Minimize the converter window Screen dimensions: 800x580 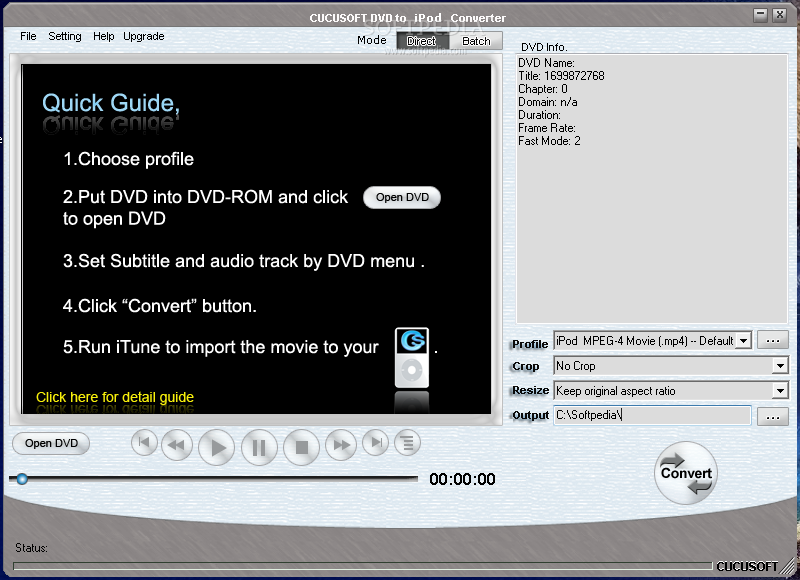pyautogui.click(x=760, y=15)
